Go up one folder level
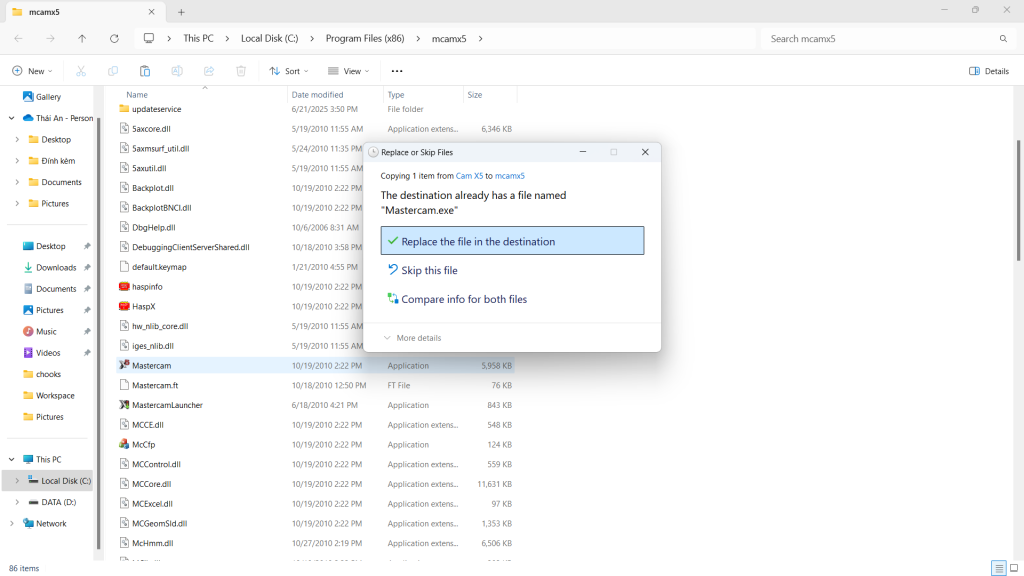 tap(82, 39)
